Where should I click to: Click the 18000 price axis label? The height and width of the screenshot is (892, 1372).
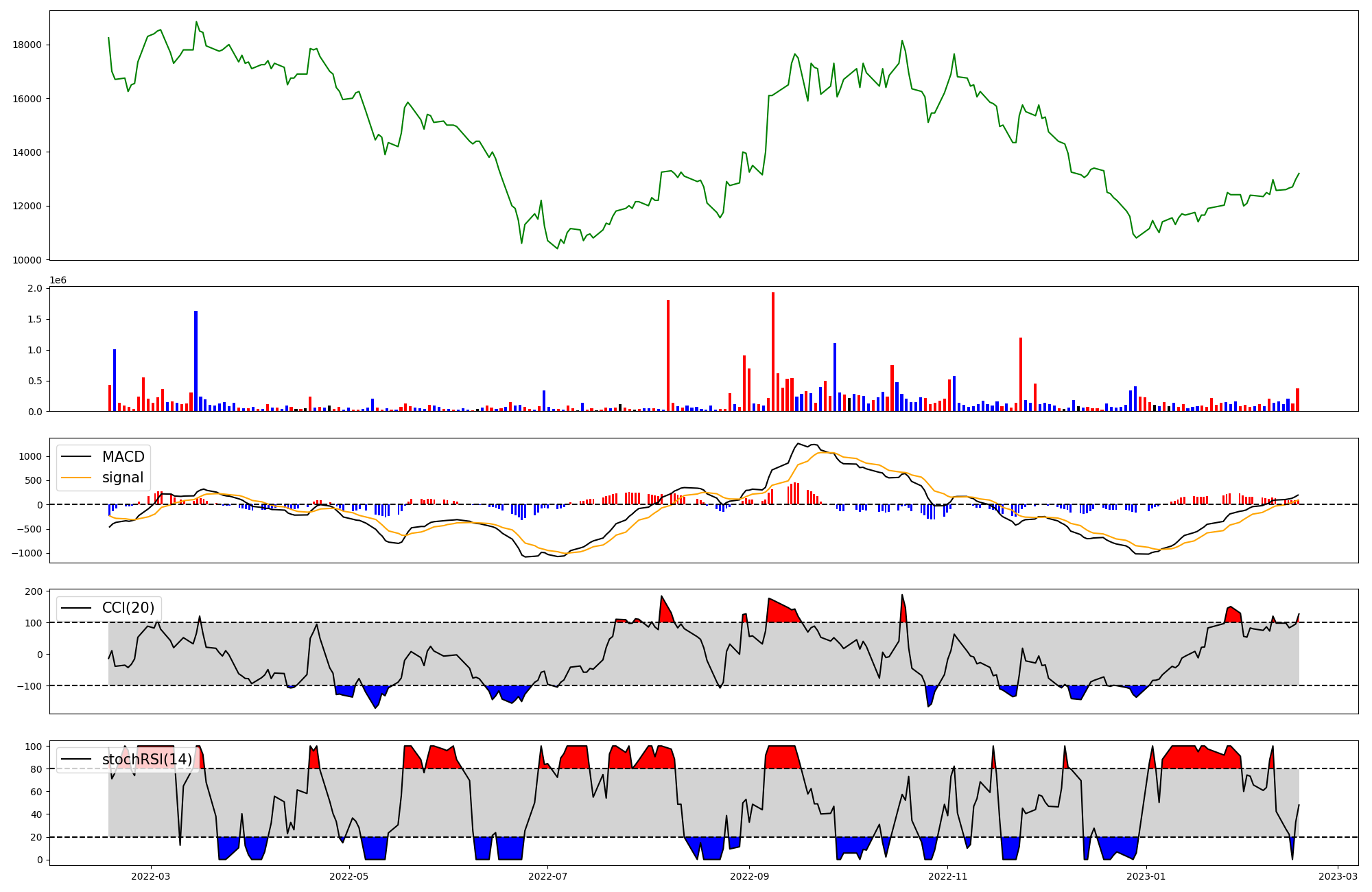(x=27, y=45)
